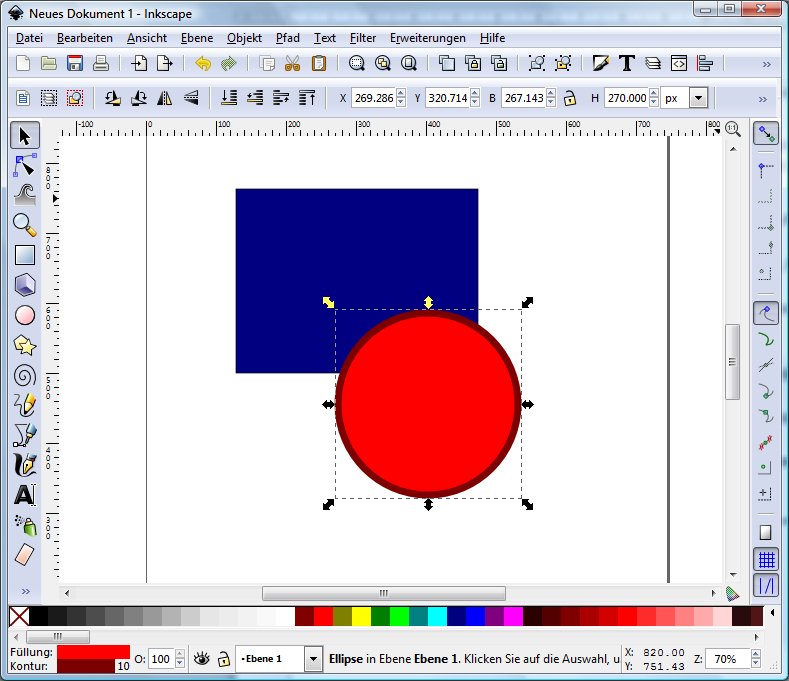Image resolution: width=789 pixels, height=681 pixels.
Task: Open the XML editor icon
Action: (x=679, y=63)
